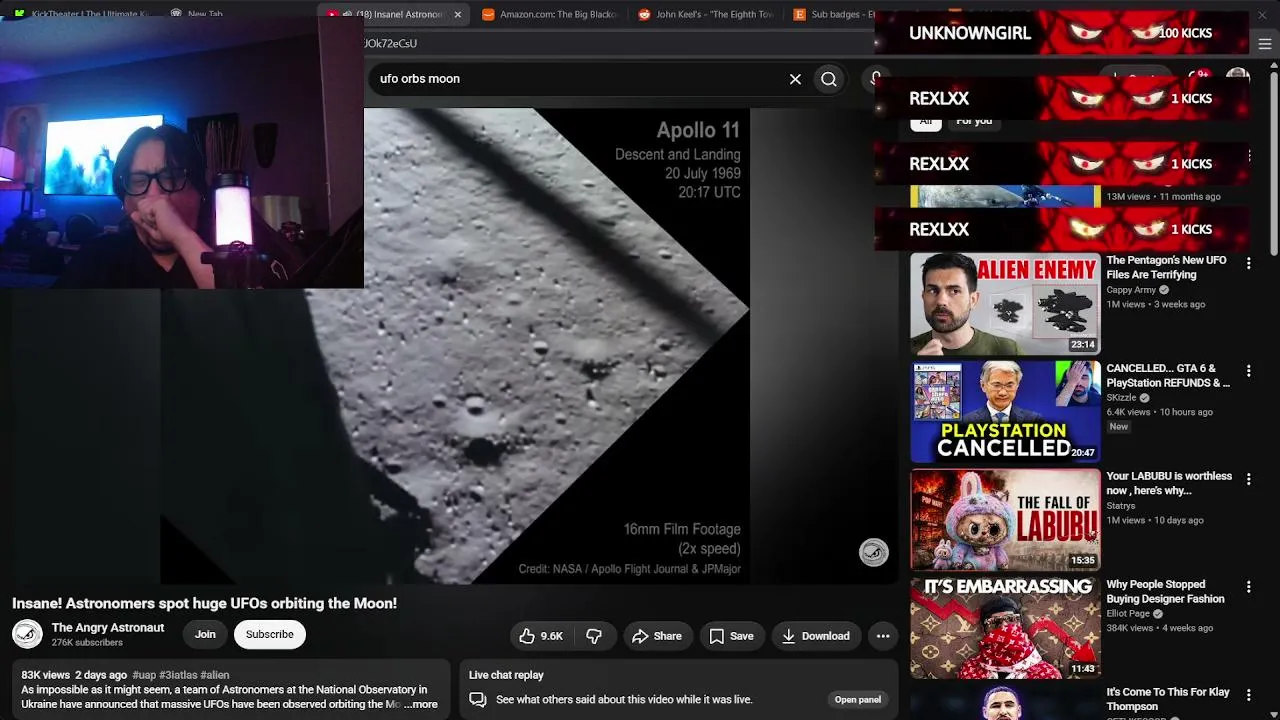Click the channel watermark on the video
The height and width of the screenshot is (720, 1280).
873,552
